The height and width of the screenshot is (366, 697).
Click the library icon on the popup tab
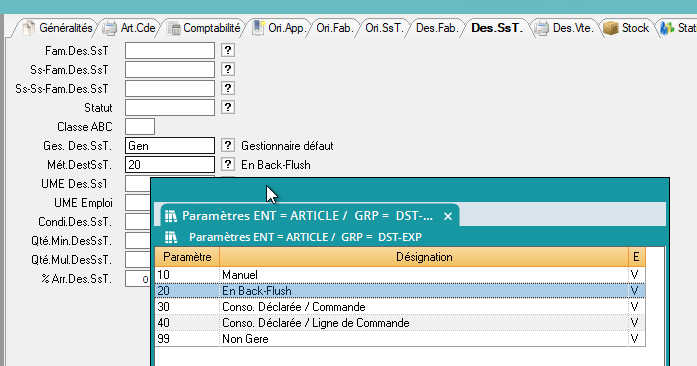pos(171,216)
